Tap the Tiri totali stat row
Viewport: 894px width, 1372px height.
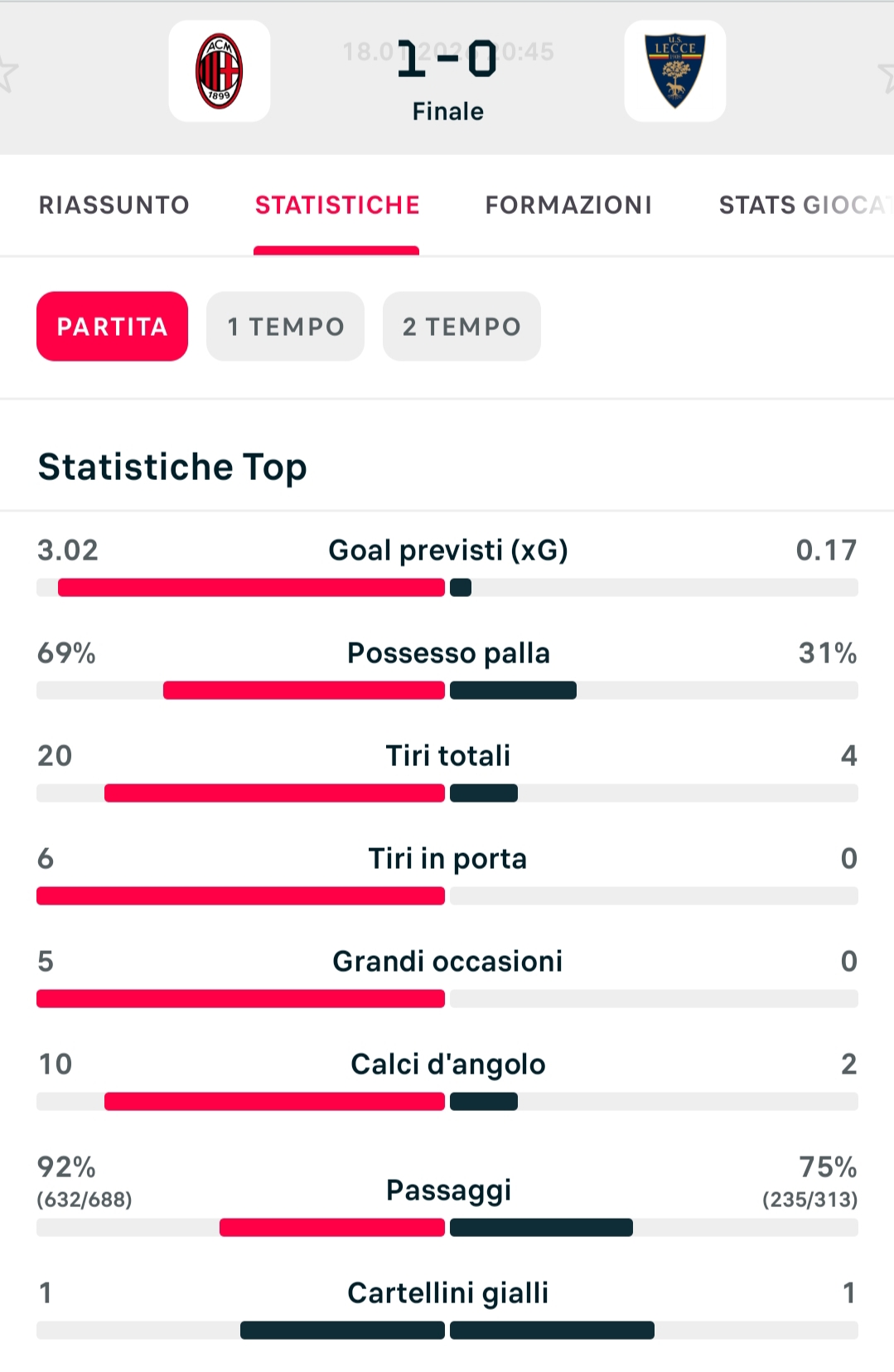point(447,756)
